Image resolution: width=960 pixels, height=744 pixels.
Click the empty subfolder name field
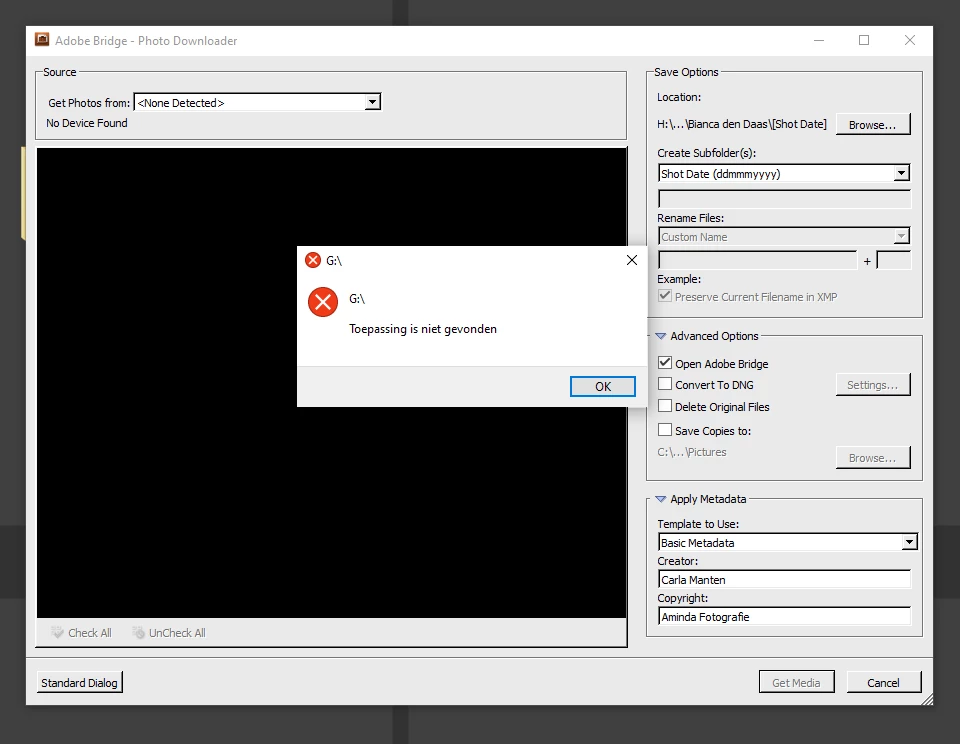coord(784,199)
